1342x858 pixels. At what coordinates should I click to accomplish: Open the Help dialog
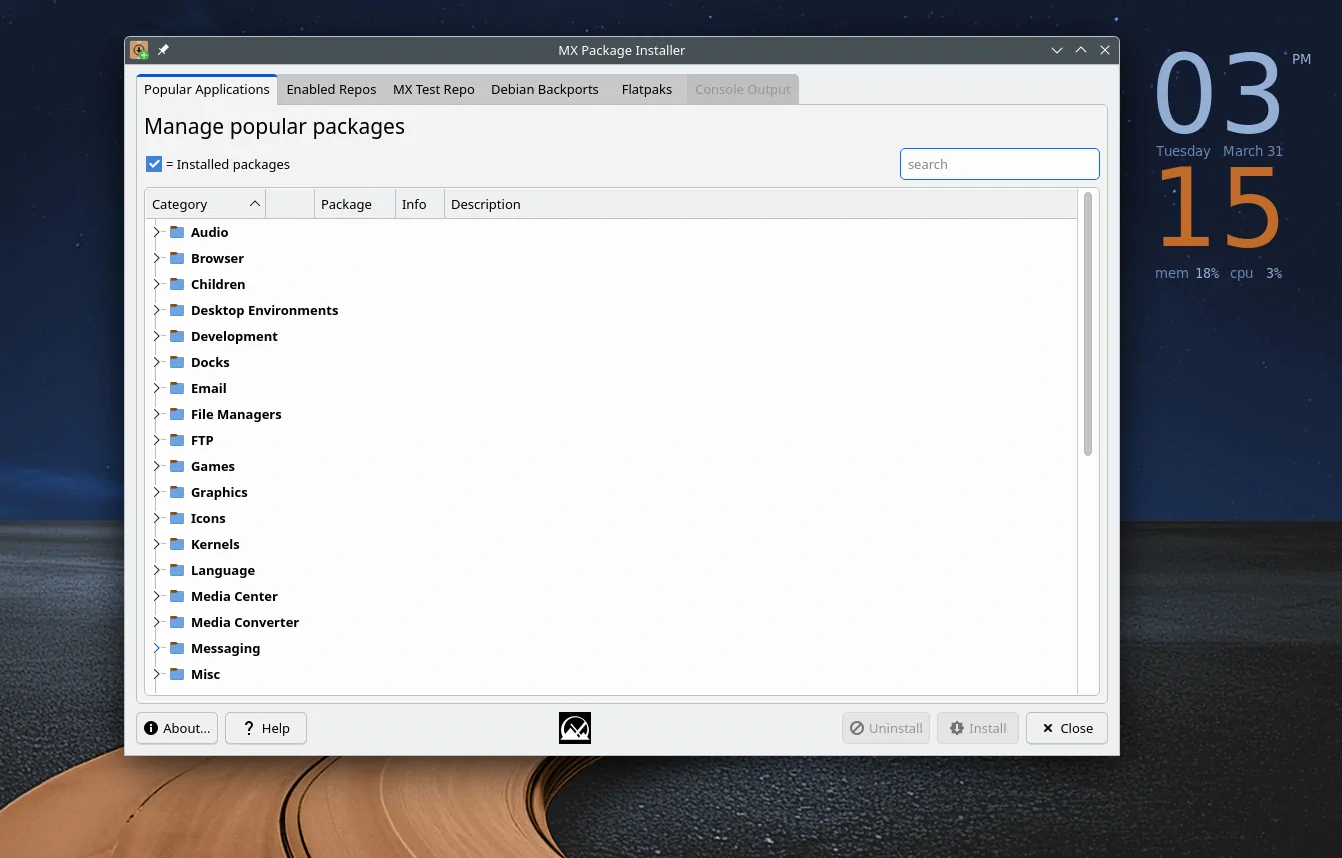(x=265, y=728)
